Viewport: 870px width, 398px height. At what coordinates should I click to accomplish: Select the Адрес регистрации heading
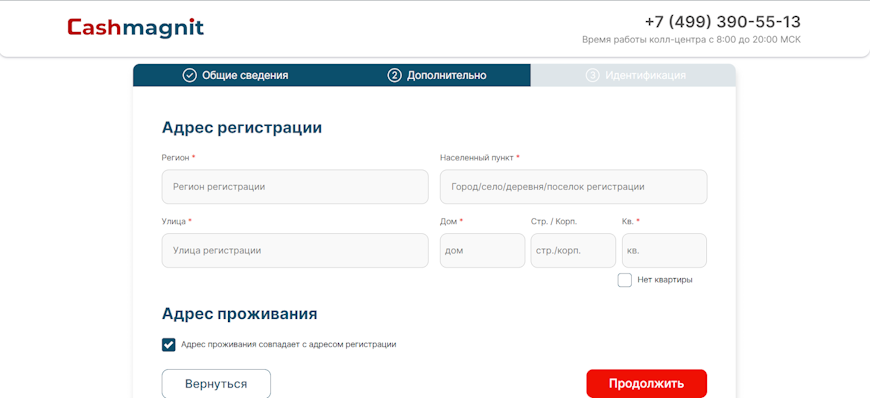[242, 128]
